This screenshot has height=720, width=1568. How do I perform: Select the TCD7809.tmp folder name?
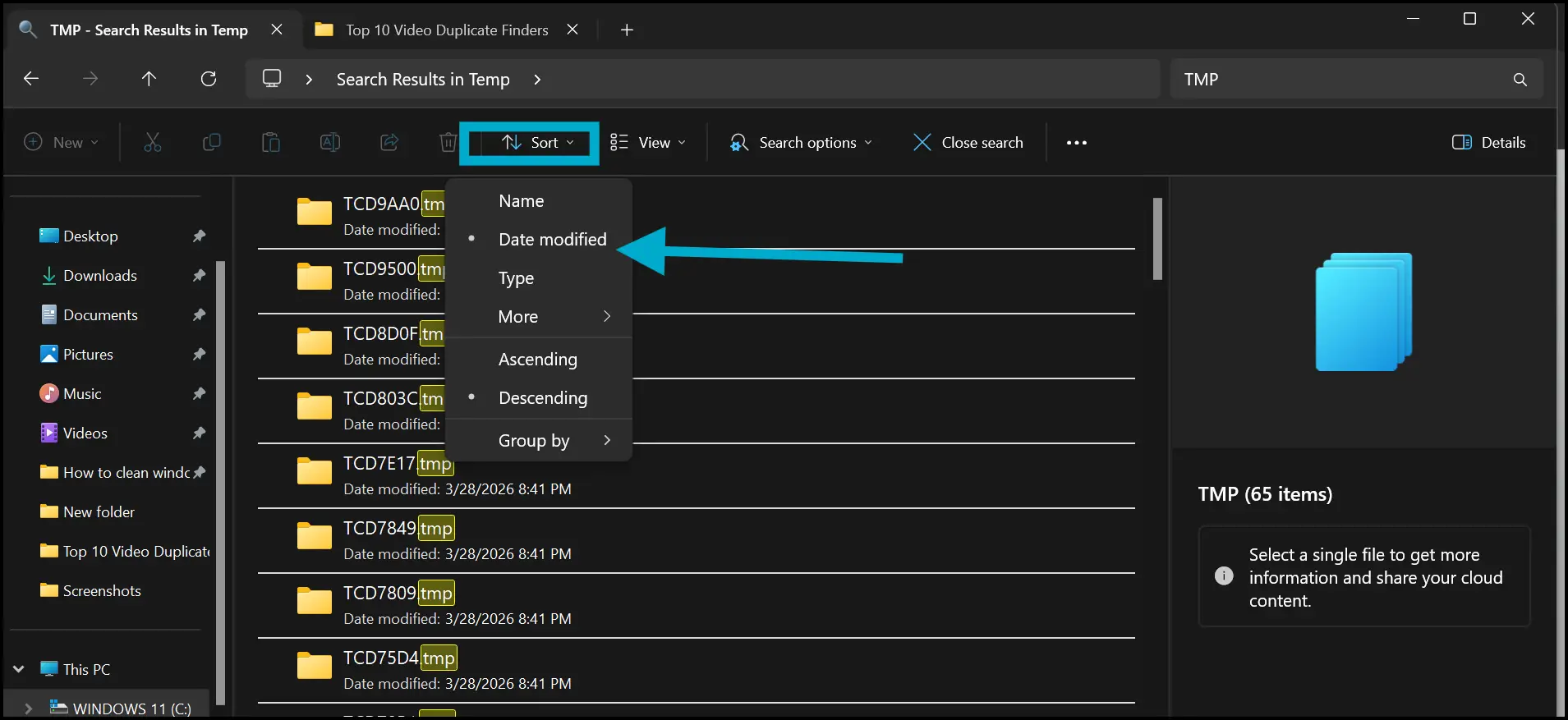398,593
